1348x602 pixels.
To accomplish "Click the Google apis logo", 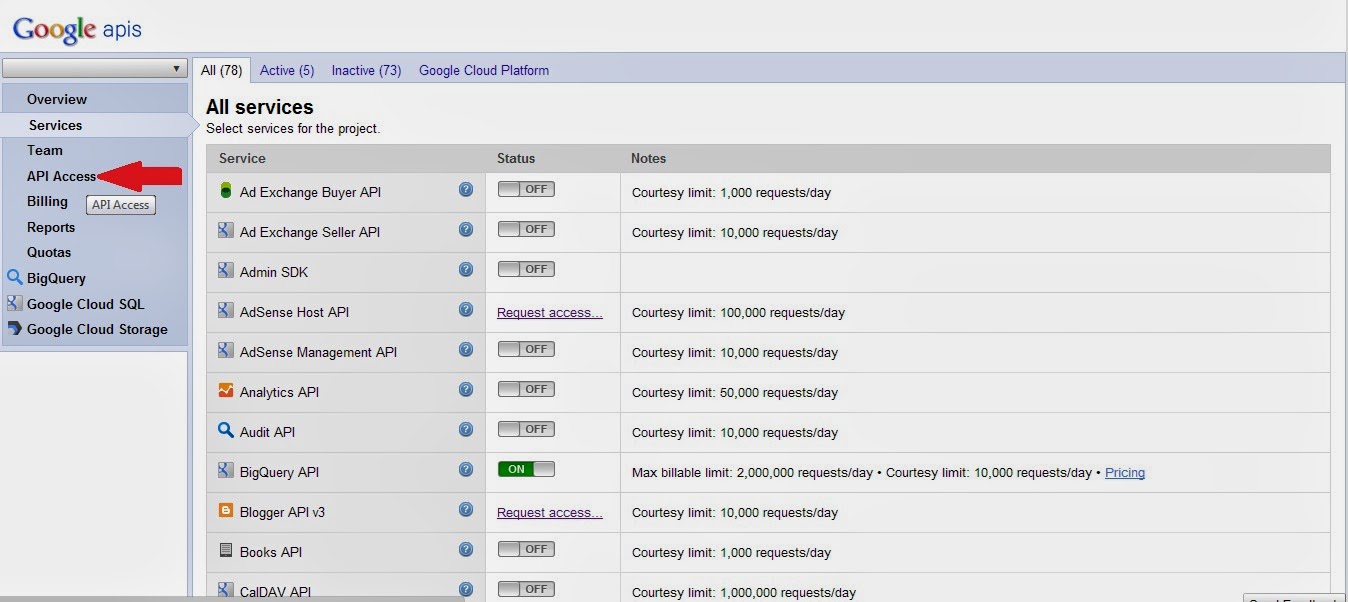I will coord(77,29).
